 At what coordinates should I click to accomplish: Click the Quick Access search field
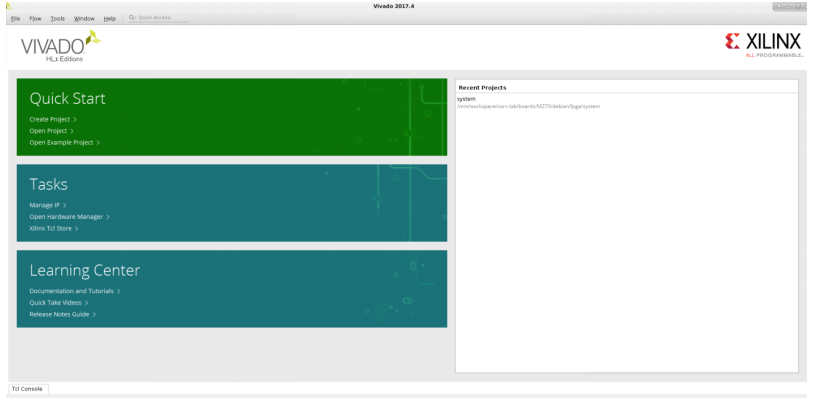click(158, 18)
